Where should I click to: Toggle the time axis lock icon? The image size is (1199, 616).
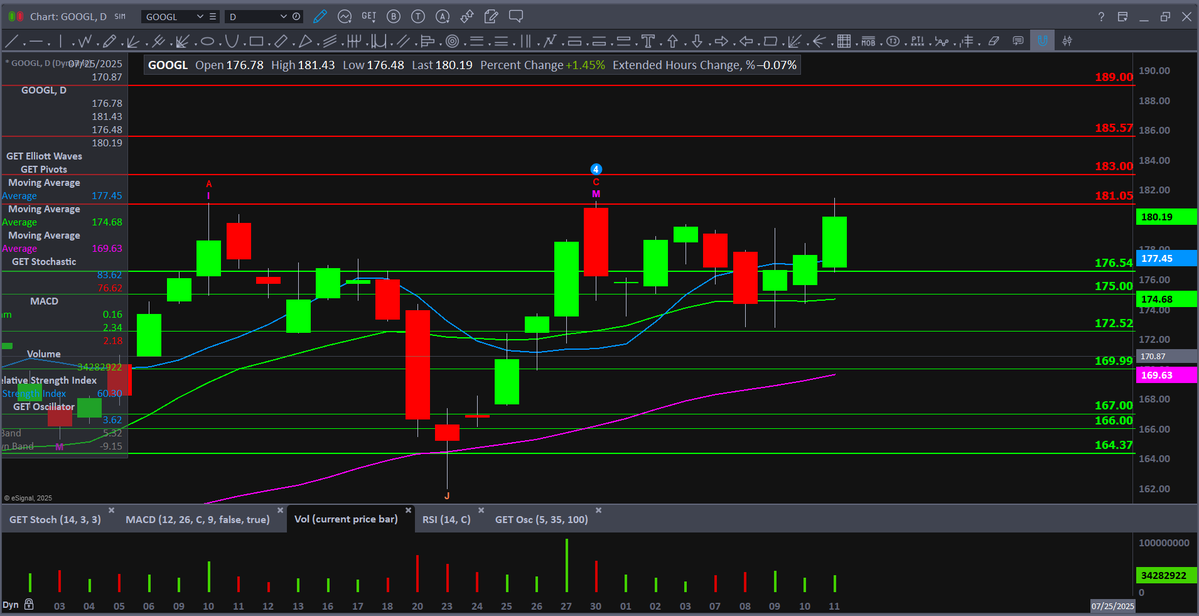click(28, 605)
